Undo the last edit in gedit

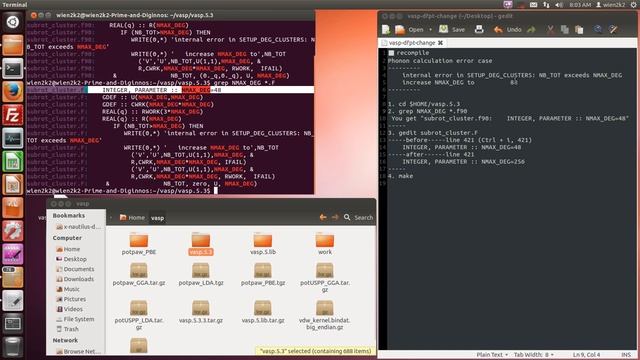[508, 30]
